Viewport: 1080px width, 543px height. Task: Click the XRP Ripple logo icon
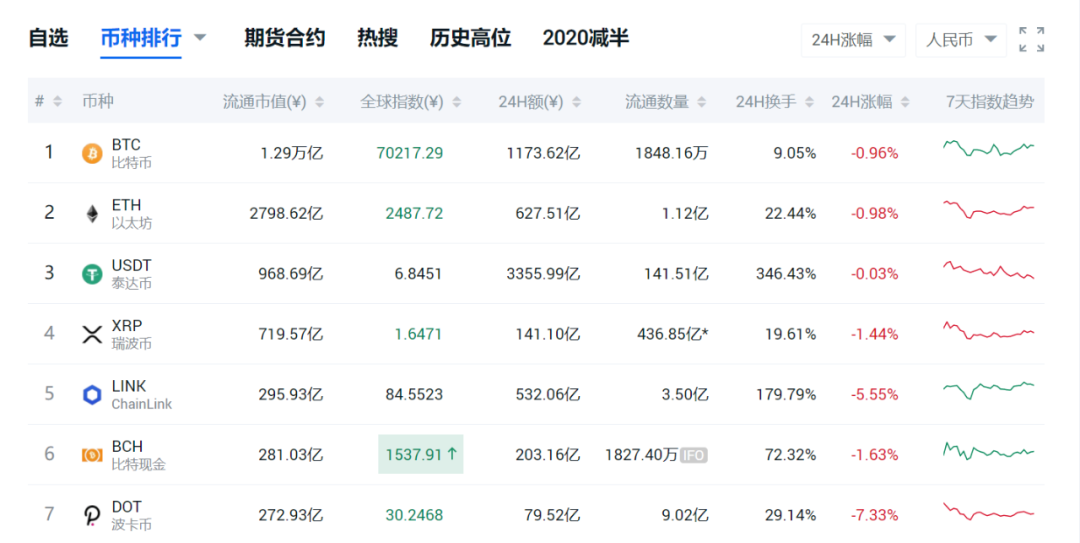[92, 335]
